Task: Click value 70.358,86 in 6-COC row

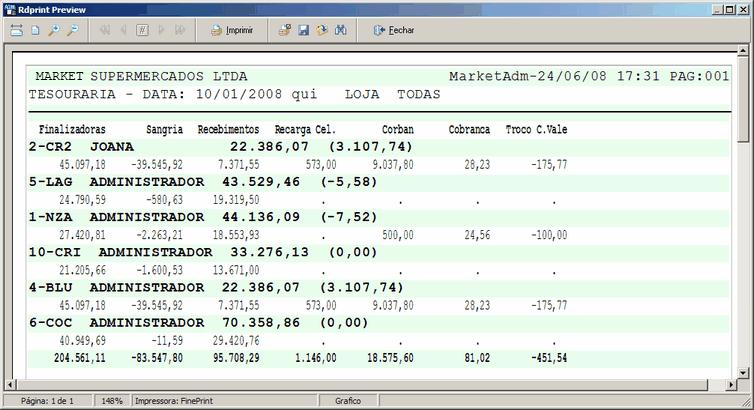Action: click(x=261, y=323)
